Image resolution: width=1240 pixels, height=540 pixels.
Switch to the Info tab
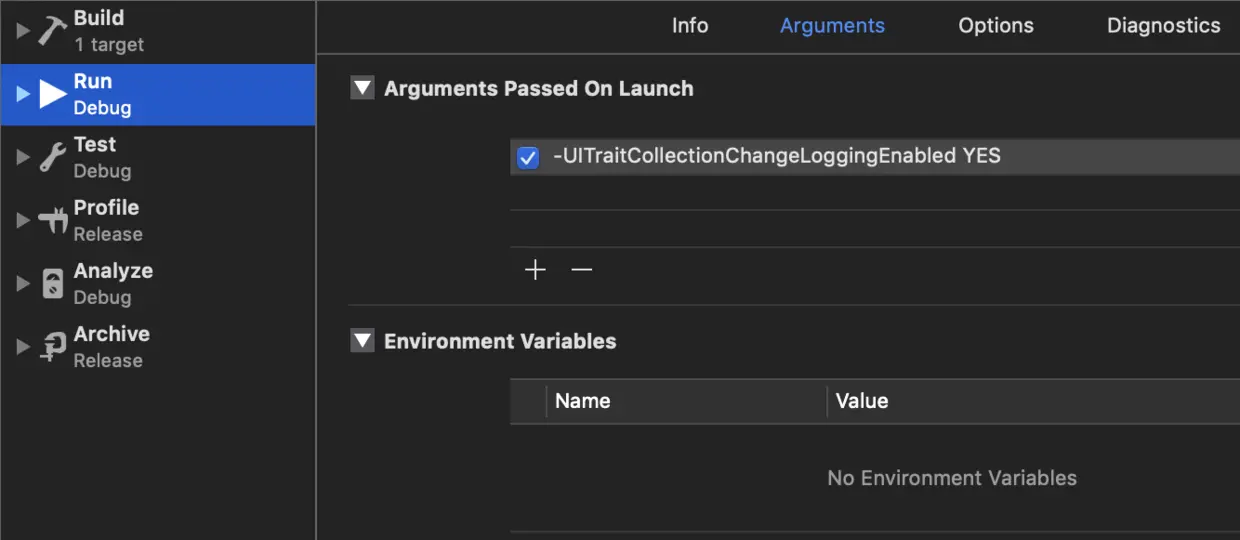690,26
